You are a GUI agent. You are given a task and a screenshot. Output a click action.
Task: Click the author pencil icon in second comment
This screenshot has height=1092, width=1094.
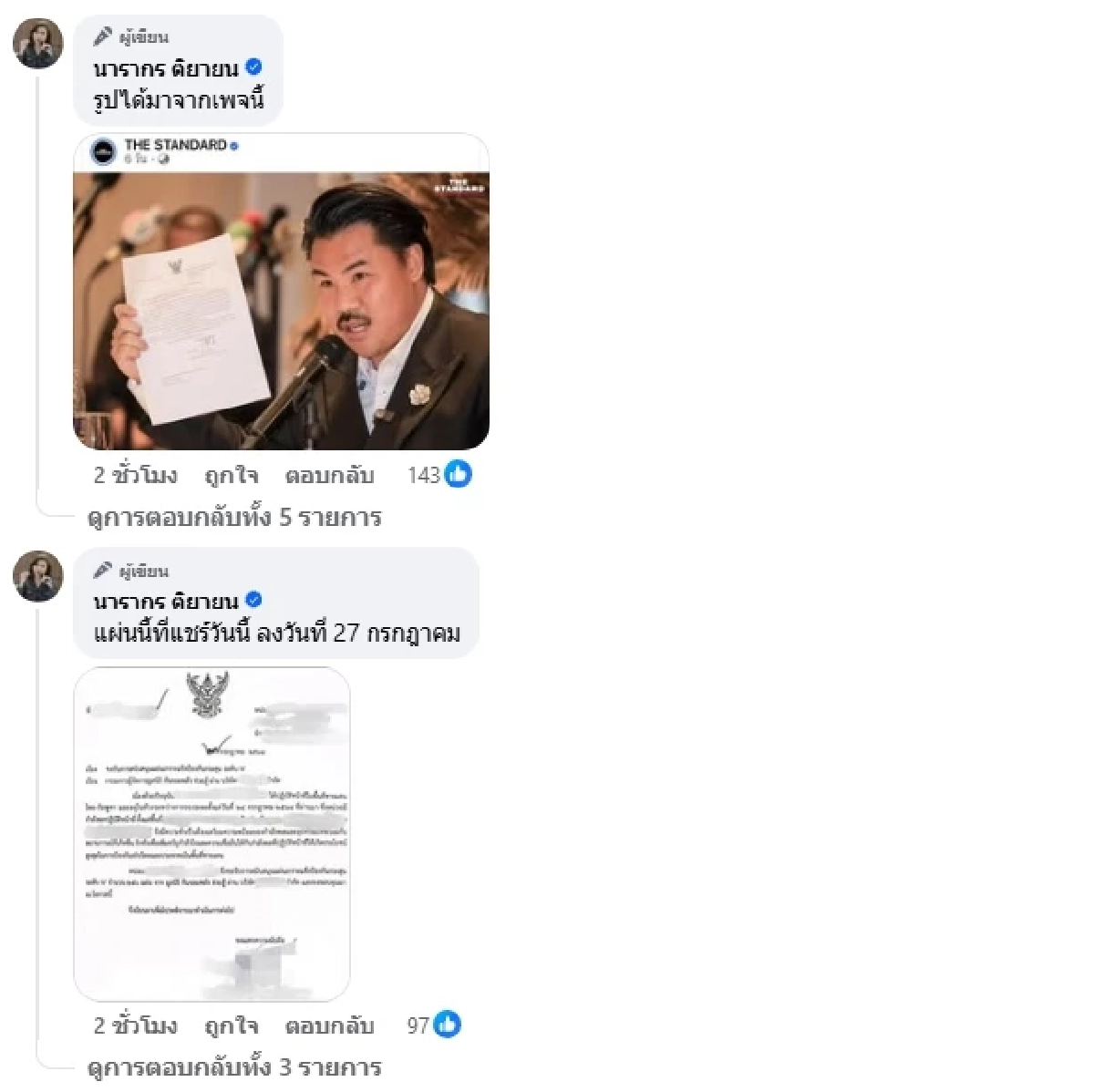(104, 572)
